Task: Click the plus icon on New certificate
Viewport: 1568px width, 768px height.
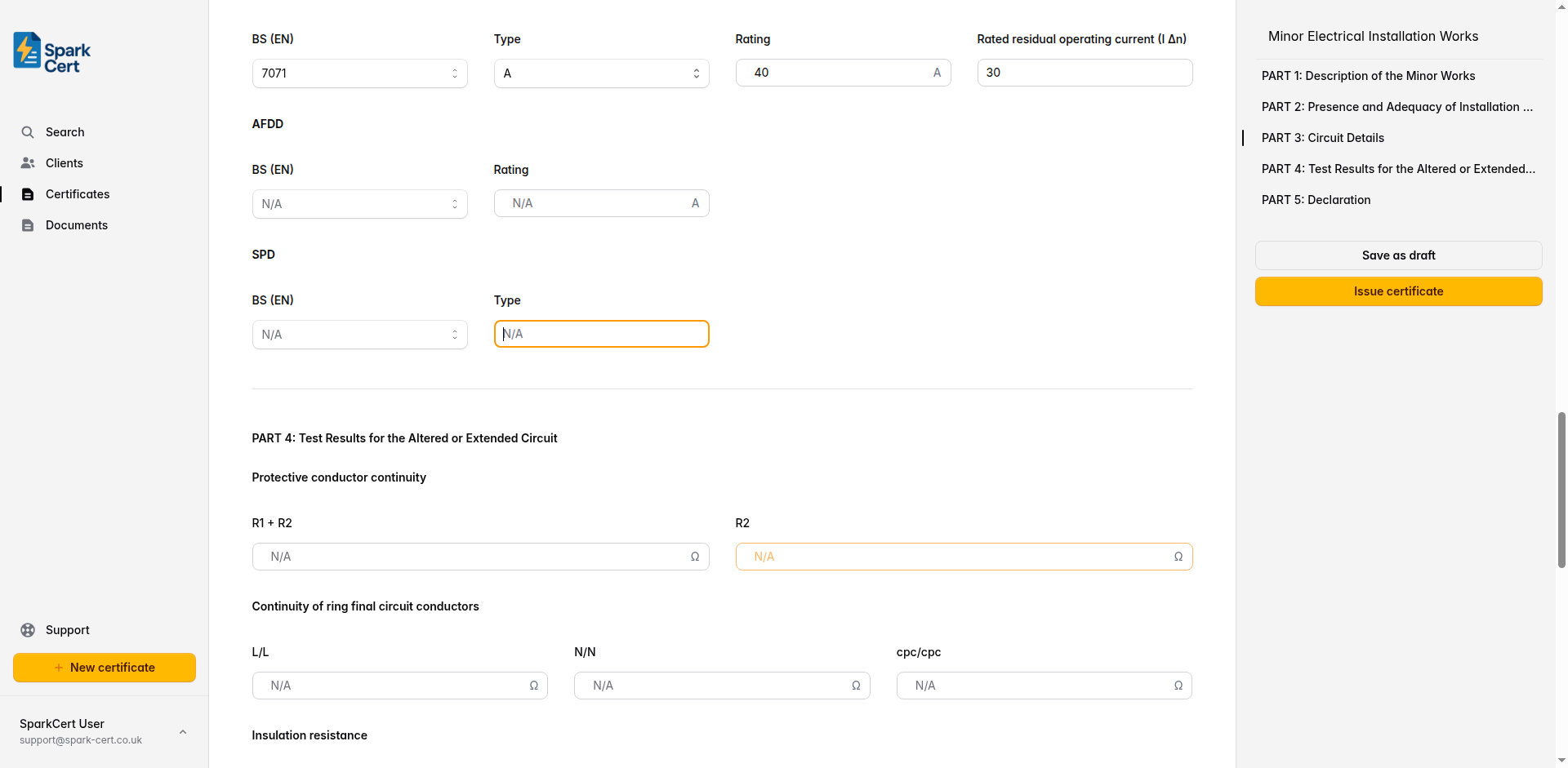Action: pyautogui.click(x=59, y=668)
